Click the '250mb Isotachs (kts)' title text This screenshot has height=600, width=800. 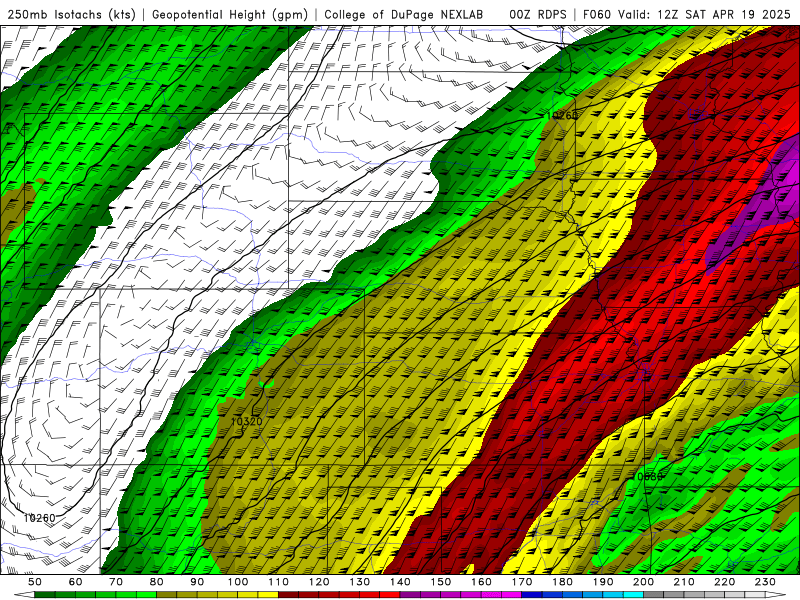coord(71,14)
